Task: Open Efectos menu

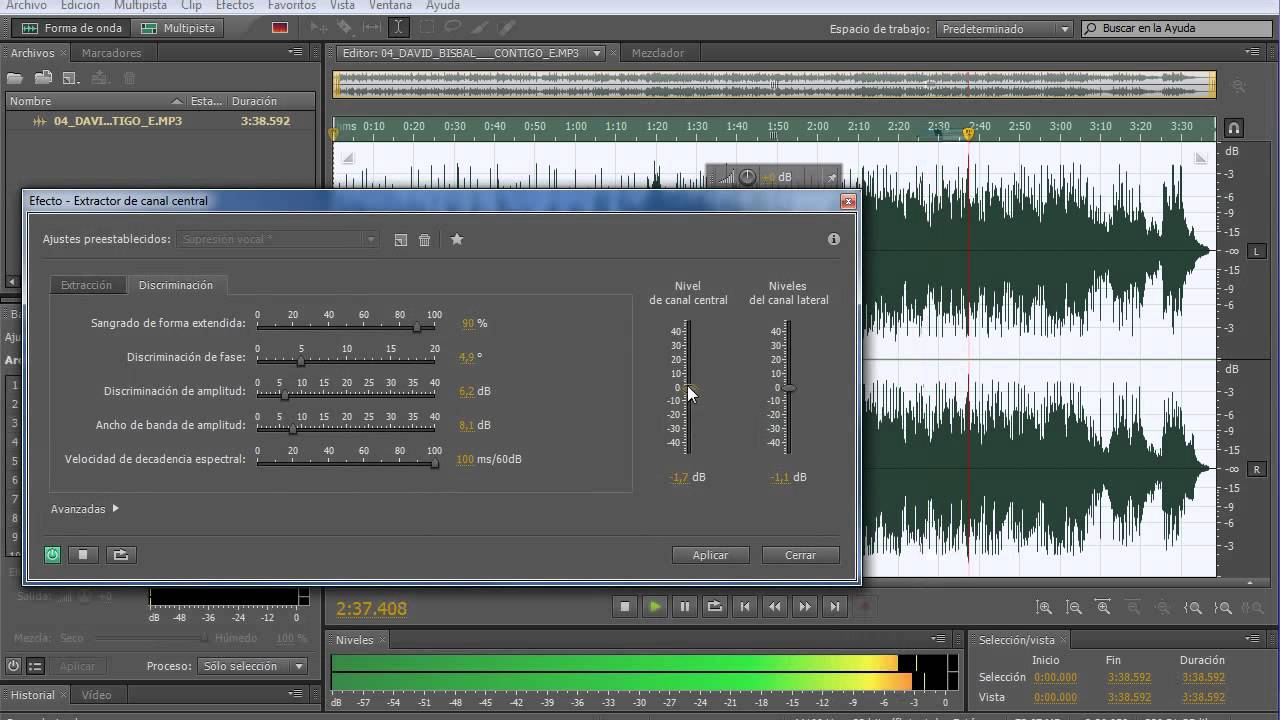Action: click(234, 5)
